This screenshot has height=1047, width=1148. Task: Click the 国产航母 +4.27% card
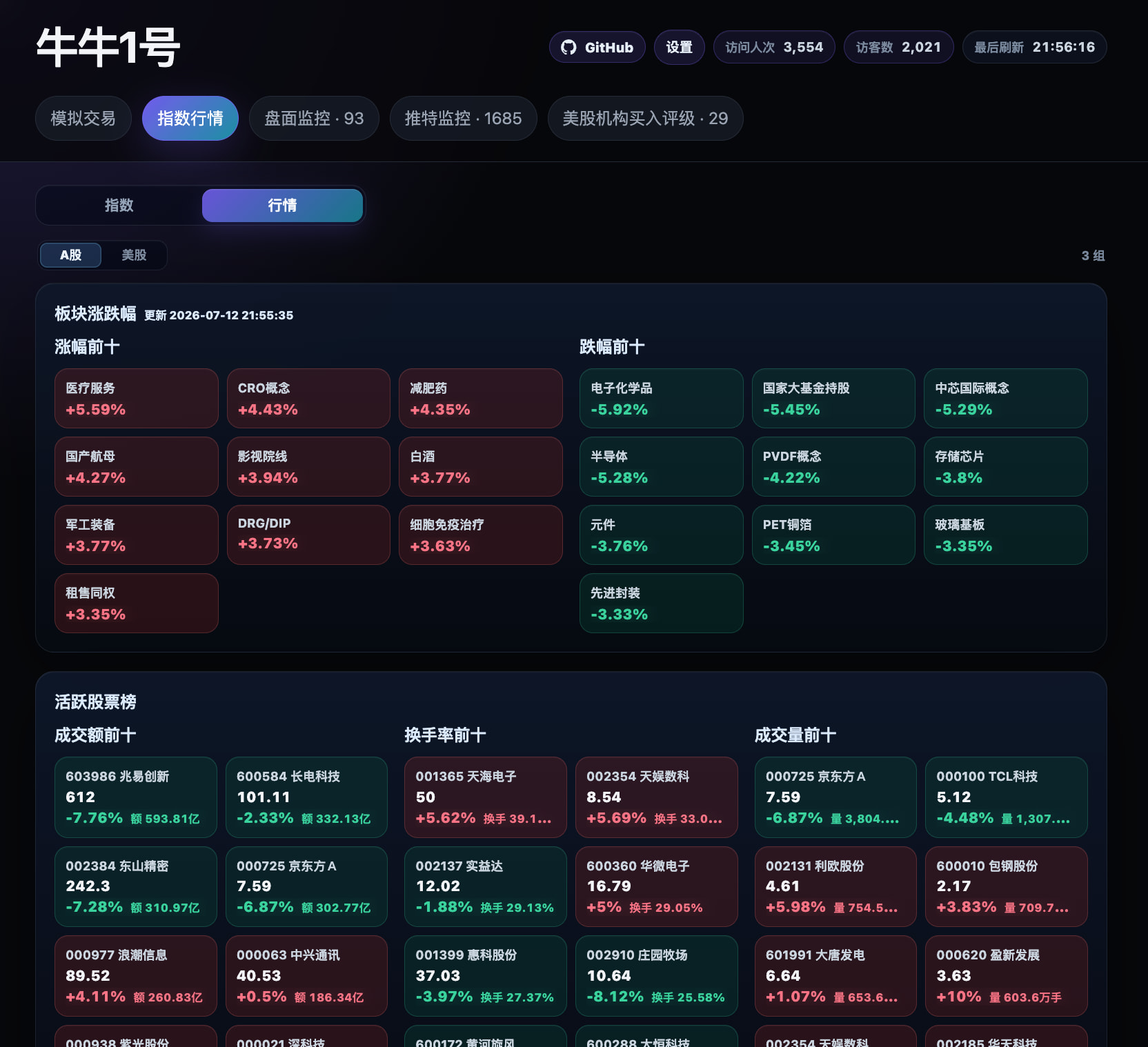click(137, 466)
